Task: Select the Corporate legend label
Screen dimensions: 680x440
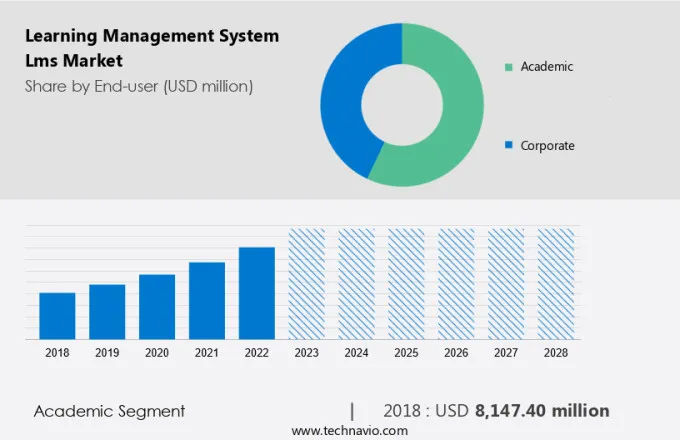Action: pos(547,146)
